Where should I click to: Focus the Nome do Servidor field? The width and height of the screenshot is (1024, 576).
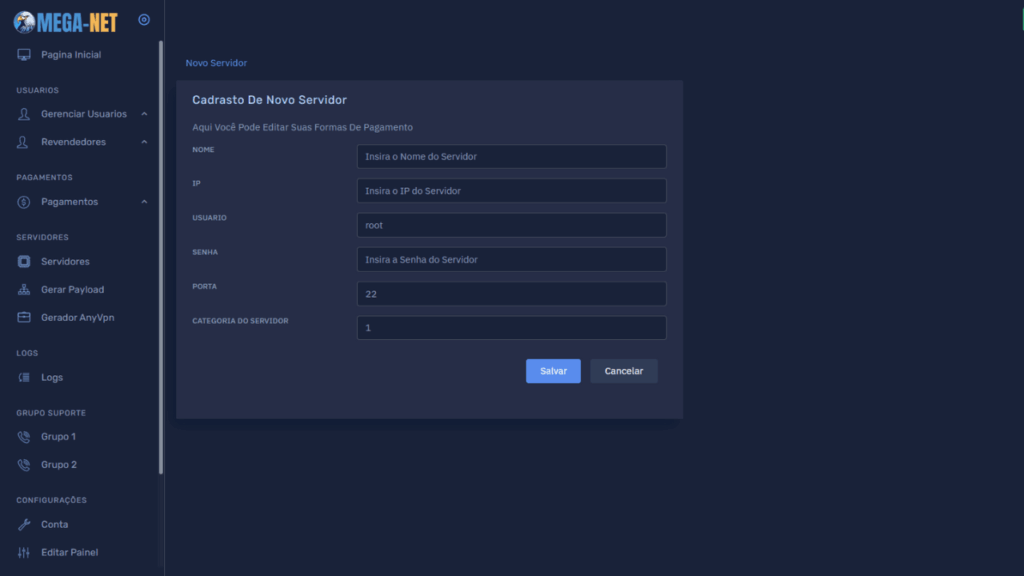(511, 157)
